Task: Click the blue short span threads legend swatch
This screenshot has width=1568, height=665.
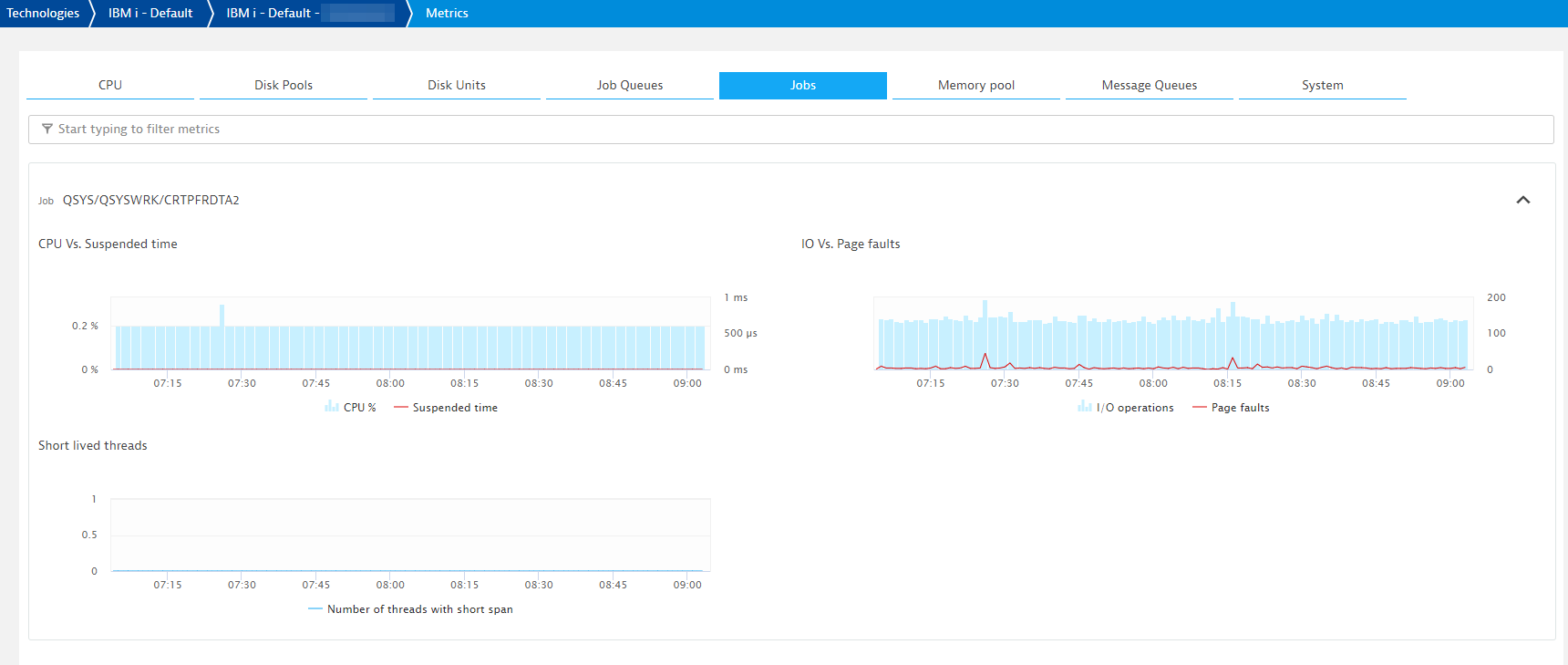Action: (315, 609)
